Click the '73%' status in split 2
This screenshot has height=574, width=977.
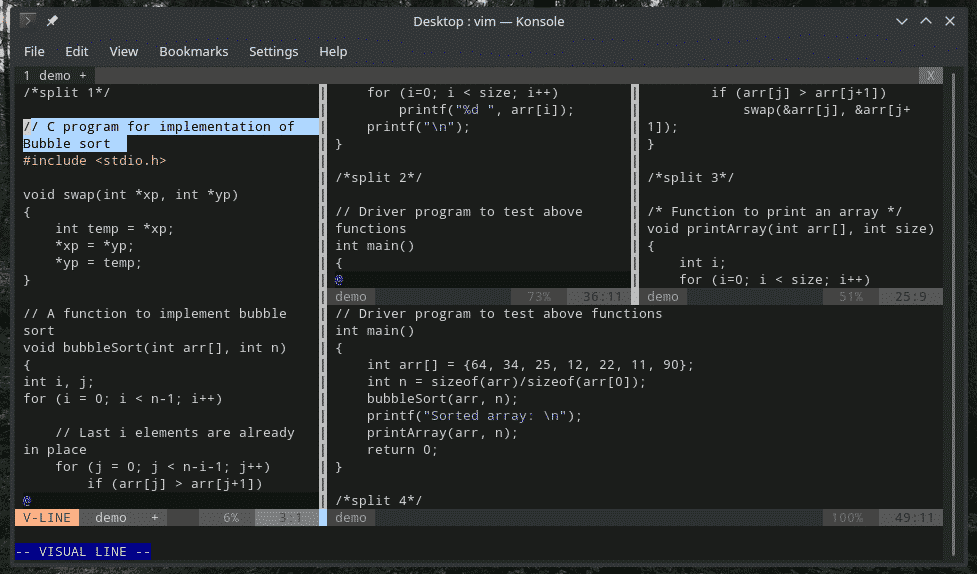[539, 297]
